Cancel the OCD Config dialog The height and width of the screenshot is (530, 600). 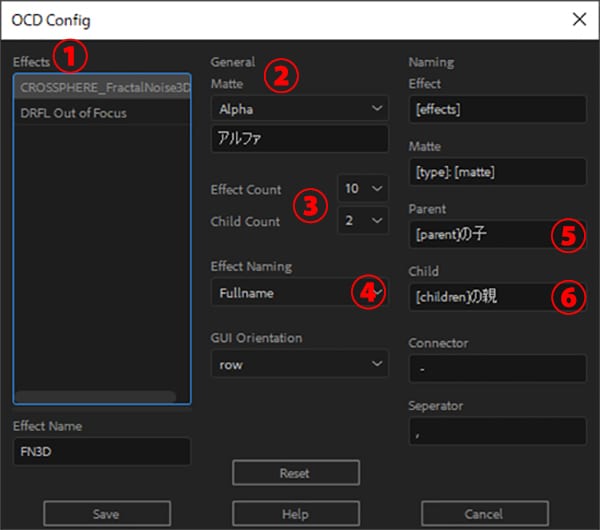pos(483,513)
